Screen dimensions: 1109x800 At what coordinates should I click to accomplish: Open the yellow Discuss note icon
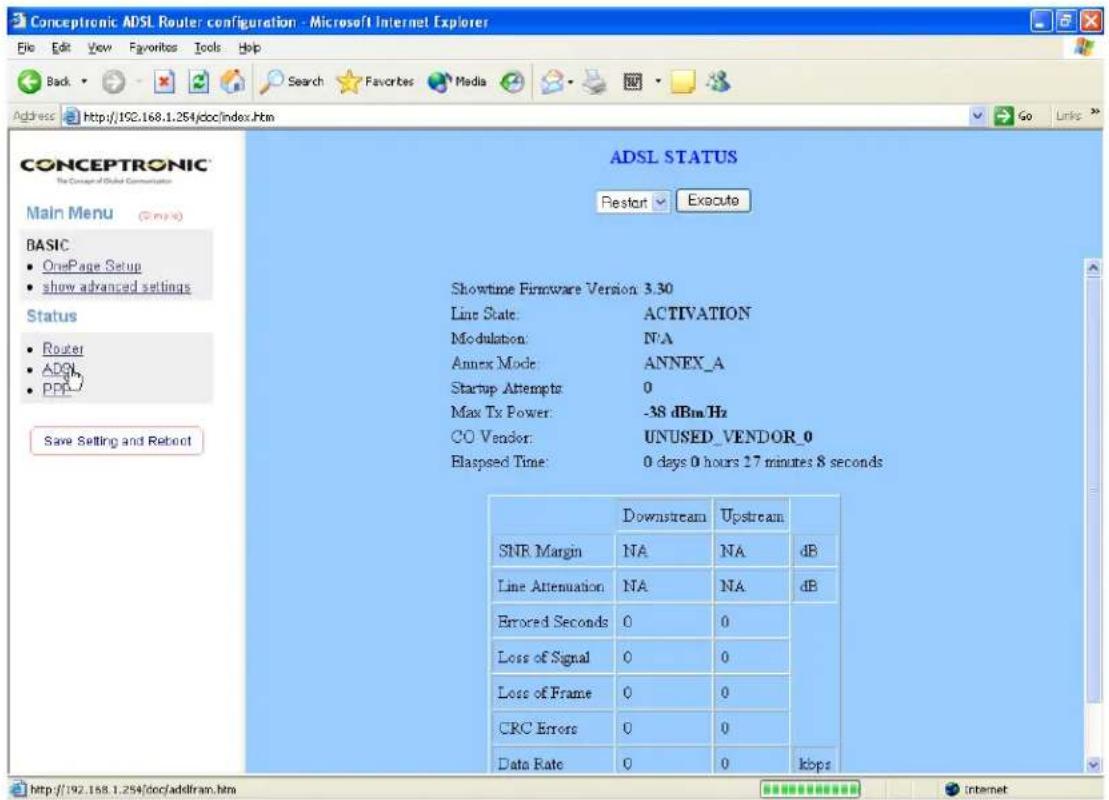pyautogui.click(x=683, y=82)
